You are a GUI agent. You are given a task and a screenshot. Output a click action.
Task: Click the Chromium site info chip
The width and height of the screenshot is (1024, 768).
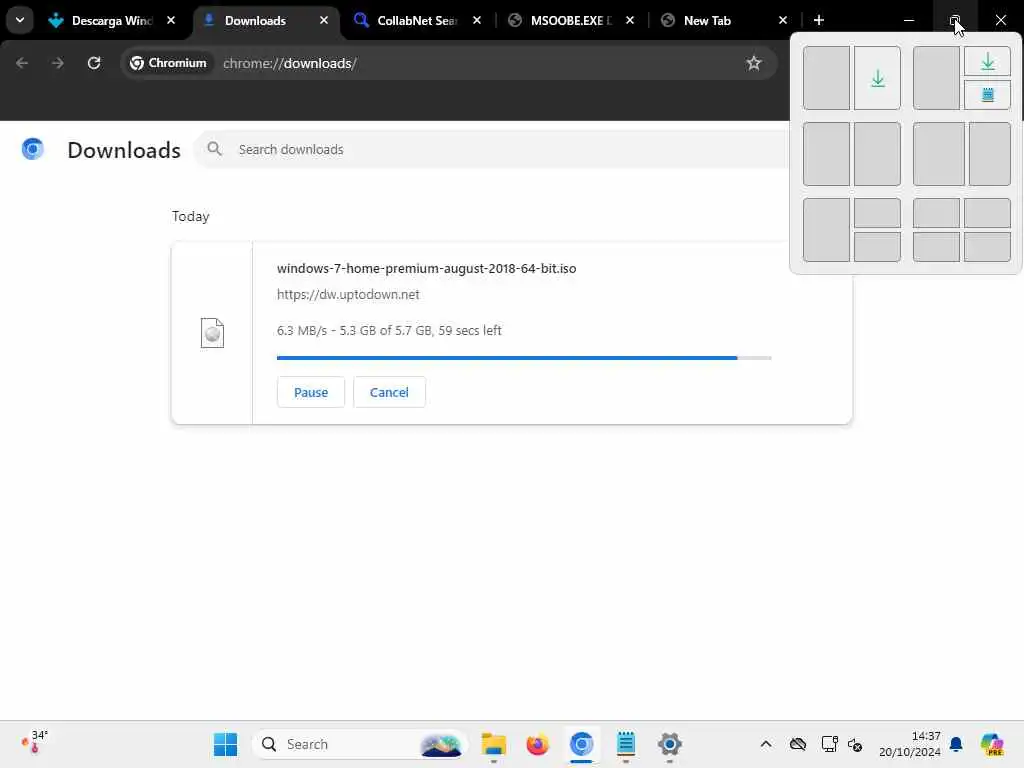pos(168,63)
